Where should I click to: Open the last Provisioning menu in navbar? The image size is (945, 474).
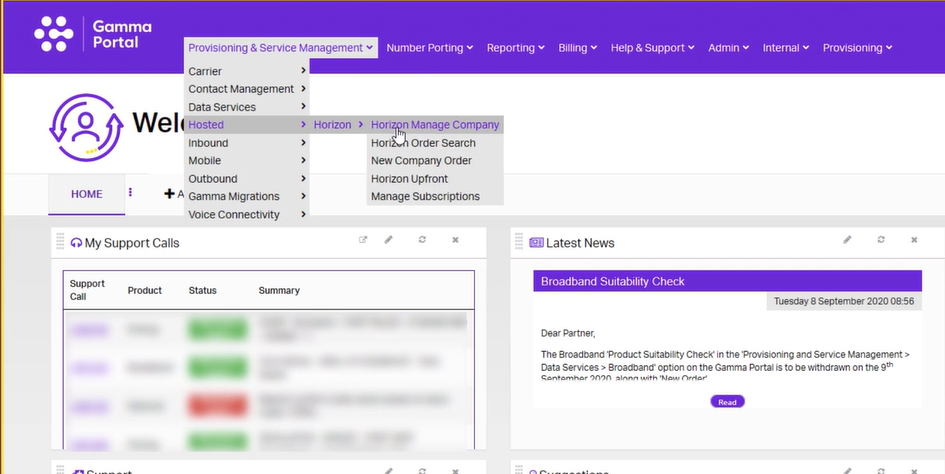tap(858, 48)
